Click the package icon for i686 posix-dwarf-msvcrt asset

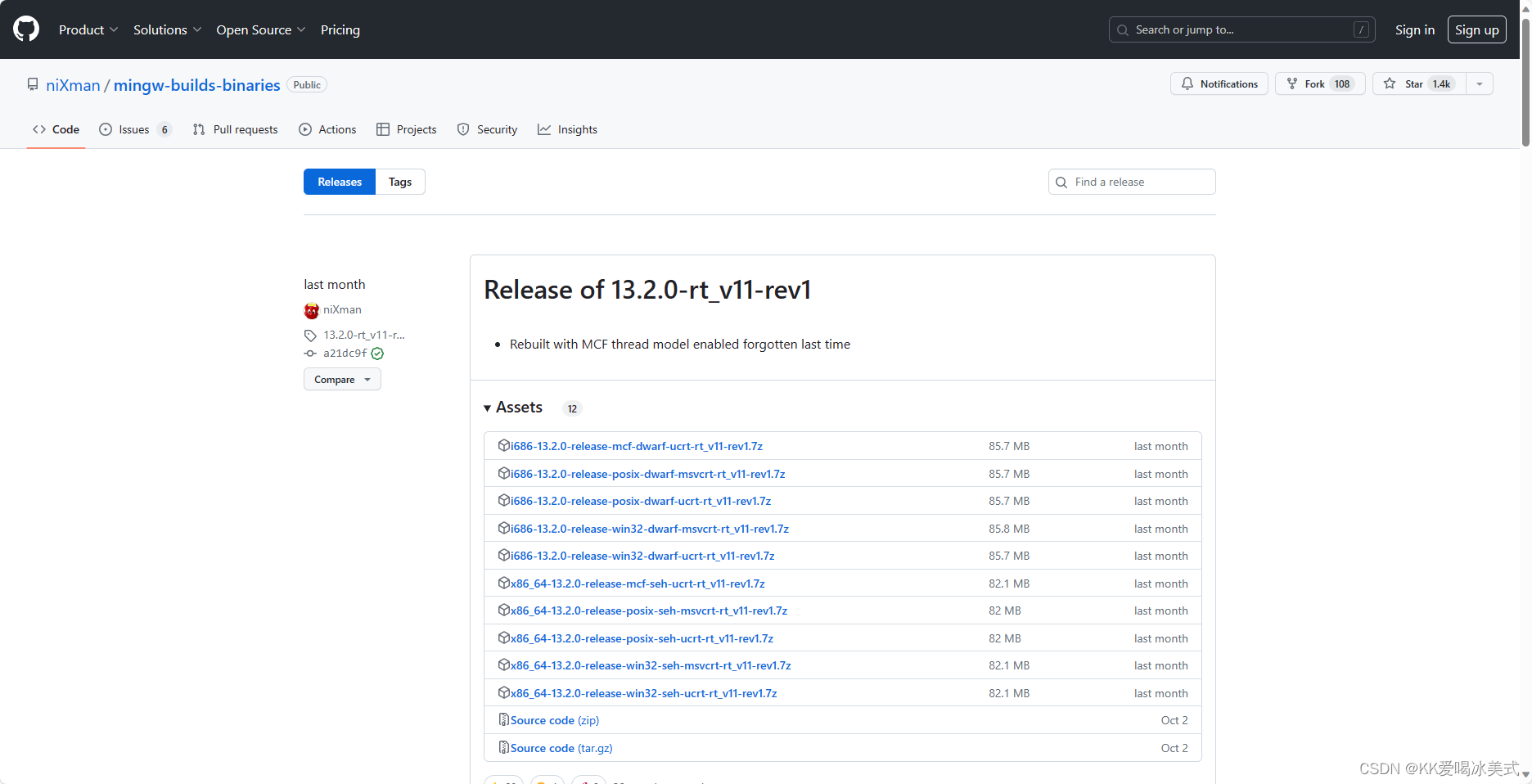click(x=504, y=474)
